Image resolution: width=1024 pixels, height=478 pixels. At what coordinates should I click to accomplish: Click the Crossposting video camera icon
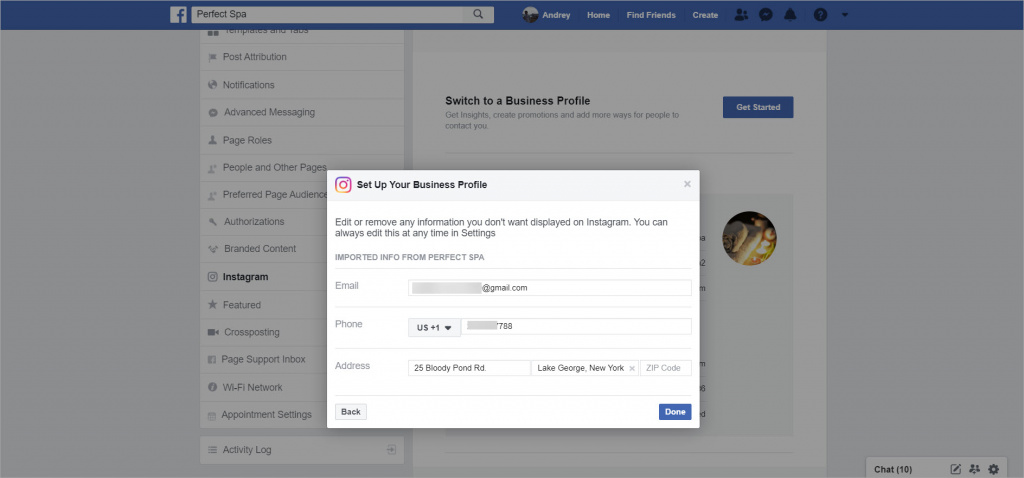tap(213, 332)
